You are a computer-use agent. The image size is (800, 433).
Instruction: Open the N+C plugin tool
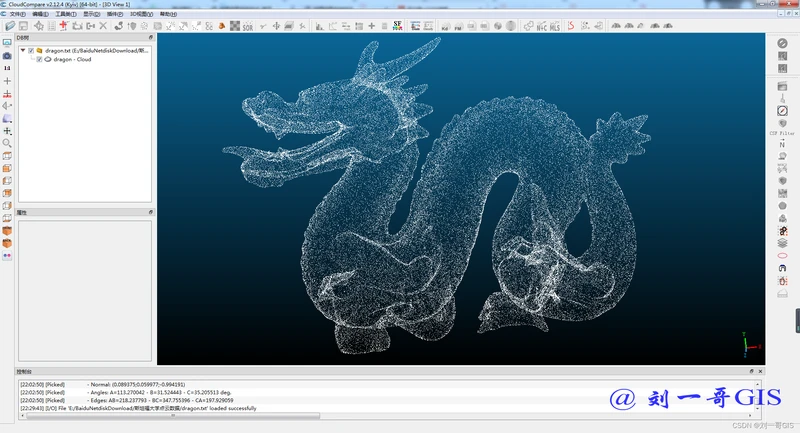tap(541, 27)
